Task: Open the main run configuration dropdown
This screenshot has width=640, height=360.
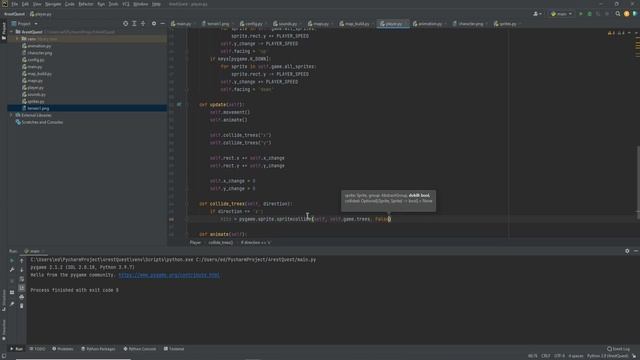Action: [x=561, y=14]
